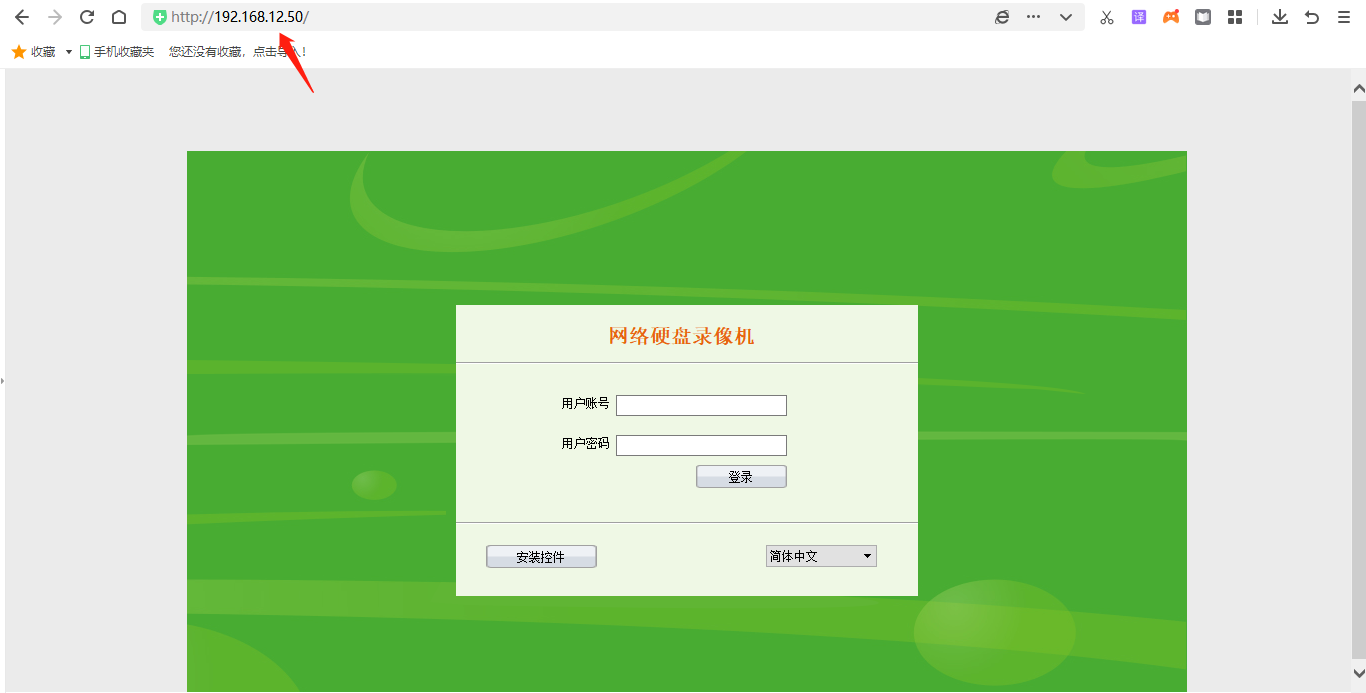This screenshot has height=693, width=1366.
Task: Click the green security shield icon
Action: tap(160, 17)
